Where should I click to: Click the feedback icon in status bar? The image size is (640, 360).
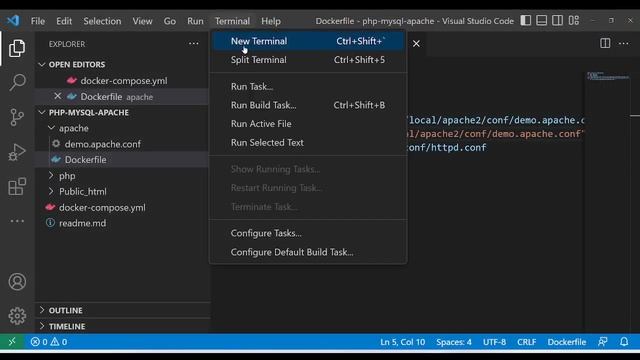(602, 342)
